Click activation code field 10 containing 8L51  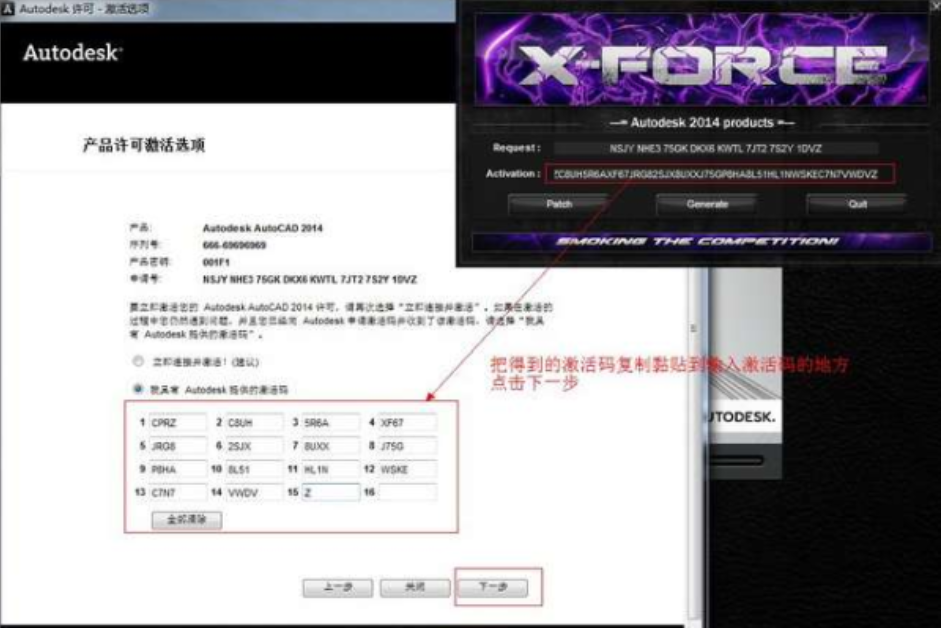tap(254, 469)
